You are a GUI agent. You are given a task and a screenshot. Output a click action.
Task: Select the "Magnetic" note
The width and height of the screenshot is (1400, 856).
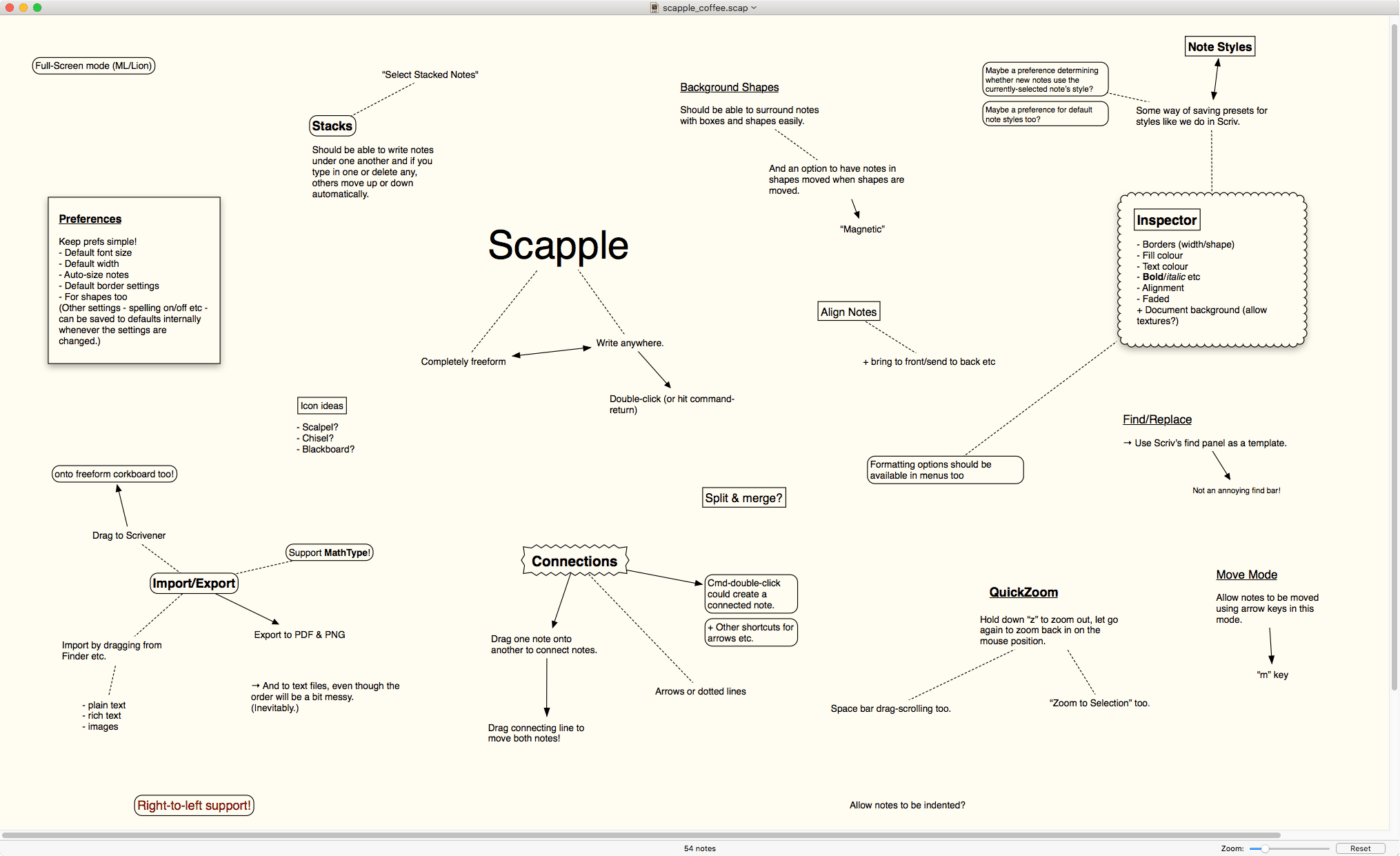click(x=863, y=229)
